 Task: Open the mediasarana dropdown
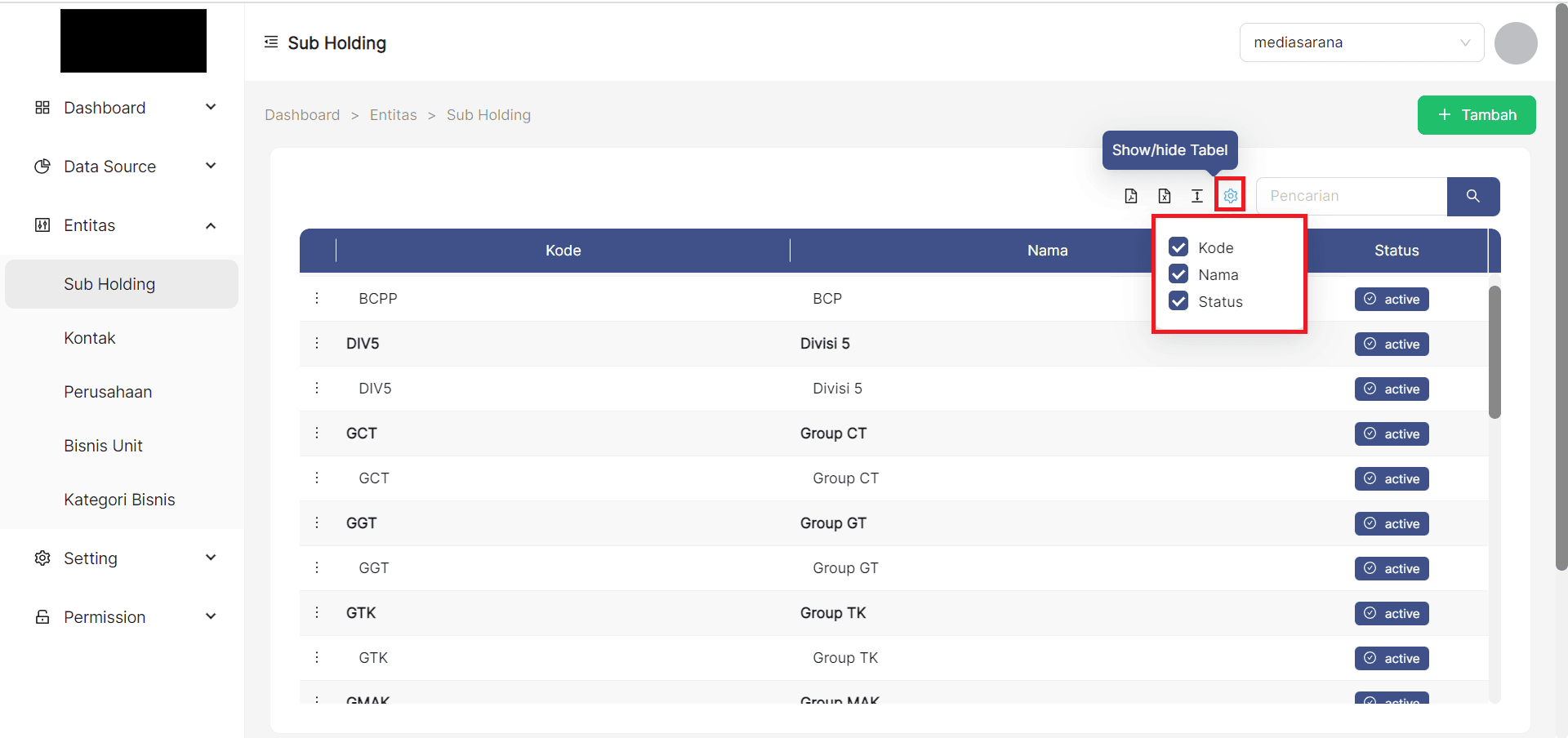pyautogui.click(x=1361, y=42)
